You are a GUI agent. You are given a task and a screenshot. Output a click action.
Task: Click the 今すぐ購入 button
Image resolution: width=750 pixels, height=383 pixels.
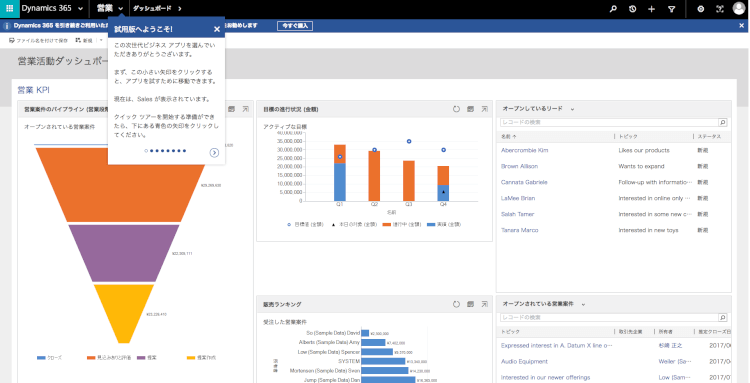(295, 26)
